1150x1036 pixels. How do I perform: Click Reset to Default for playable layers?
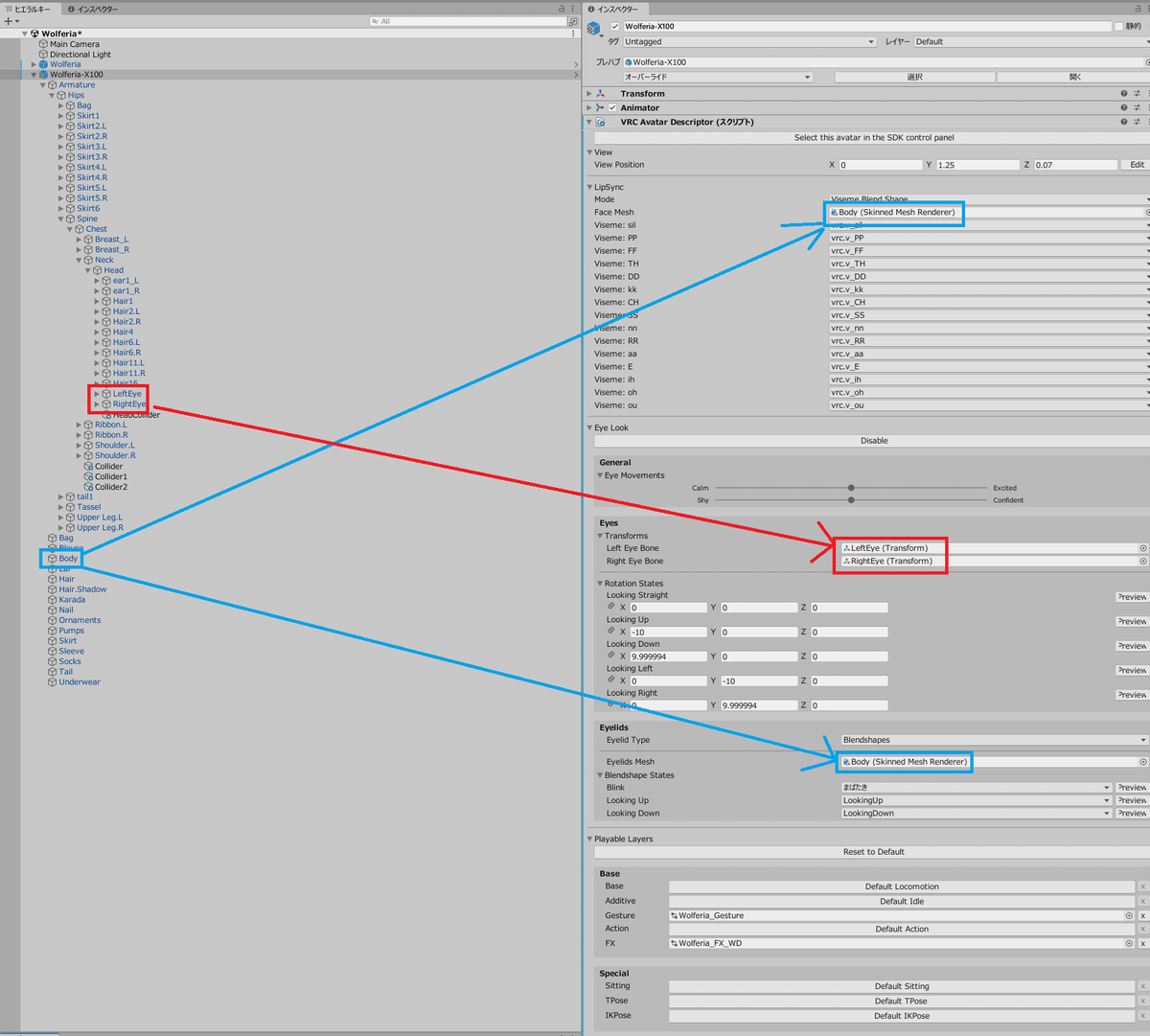tap(874, 852)
